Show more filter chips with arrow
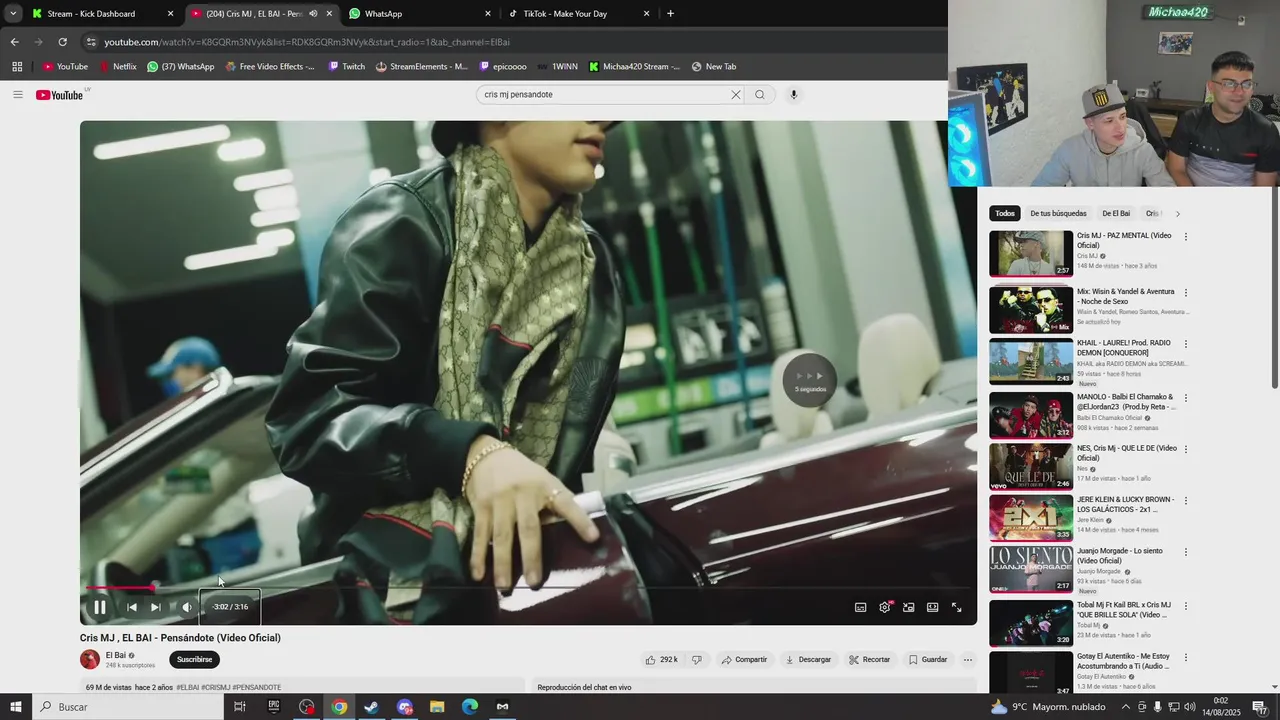This screenshot has width=1280, height=720. click(1177, 214)
